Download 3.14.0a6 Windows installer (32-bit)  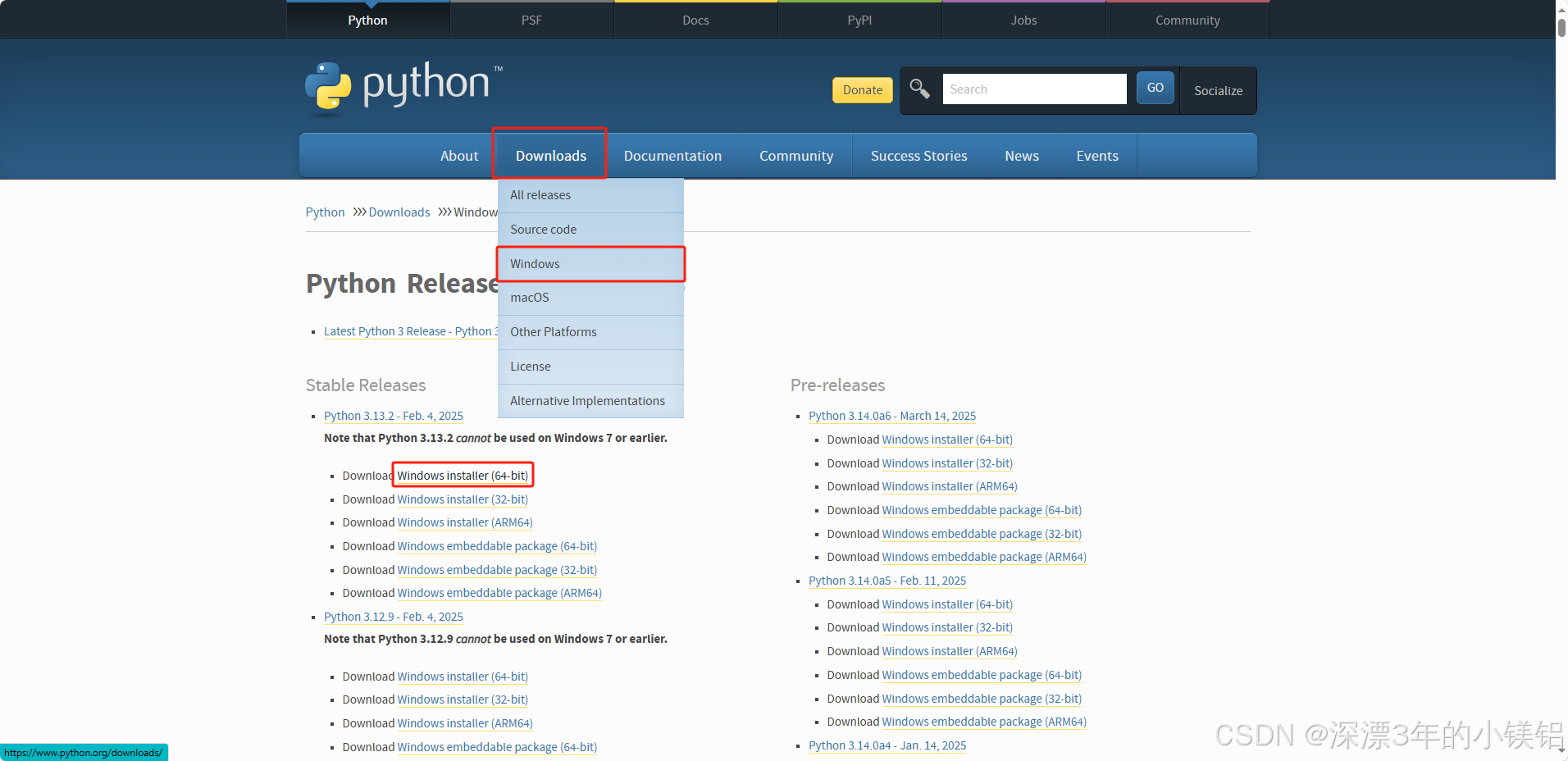pyautogui.click(x=947, y=463)
